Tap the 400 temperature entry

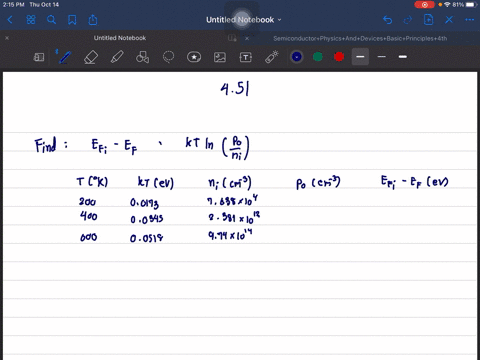[x=89, y=216]
